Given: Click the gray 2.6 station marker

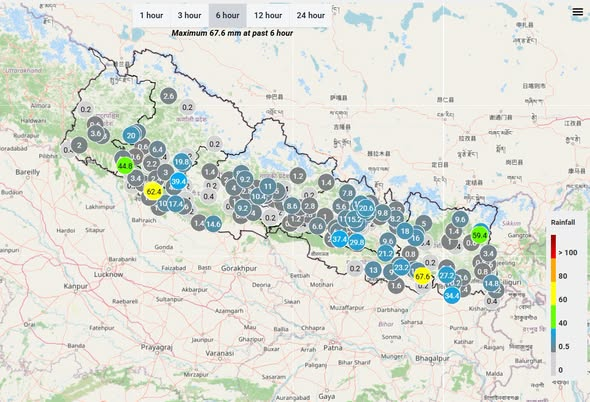Looking at the screenshot, I should (x=169, y=96).
